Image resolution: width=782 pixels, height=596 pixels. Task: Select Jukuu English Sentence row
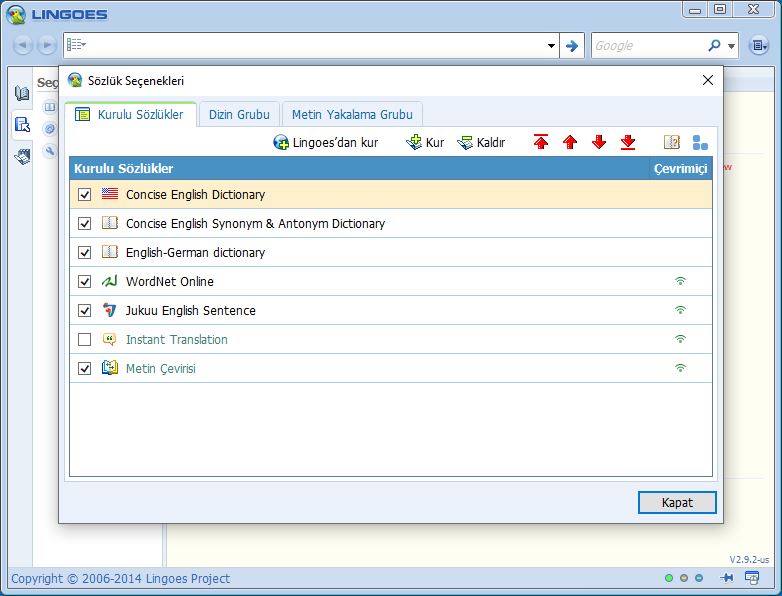pos(391,310)
